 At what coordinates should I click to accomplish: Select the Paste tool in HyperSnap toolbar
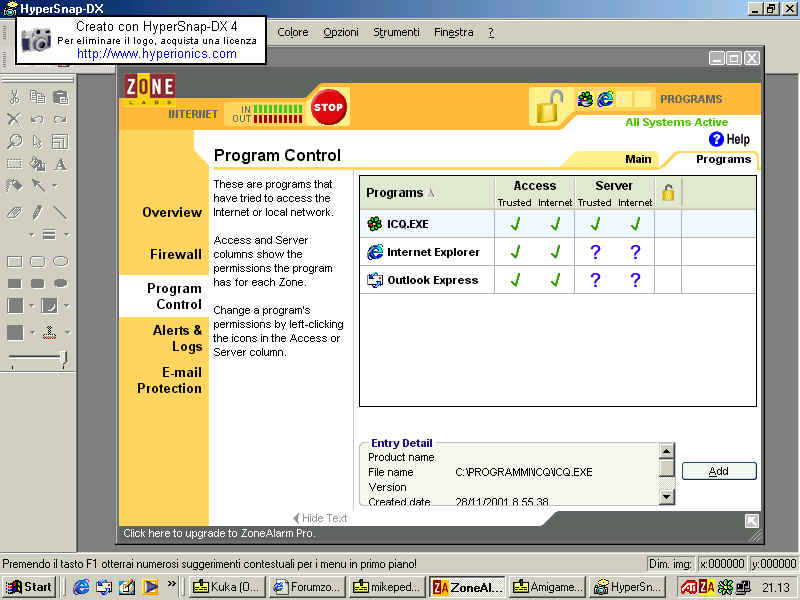pyautogui.click(x=60, y=96)
